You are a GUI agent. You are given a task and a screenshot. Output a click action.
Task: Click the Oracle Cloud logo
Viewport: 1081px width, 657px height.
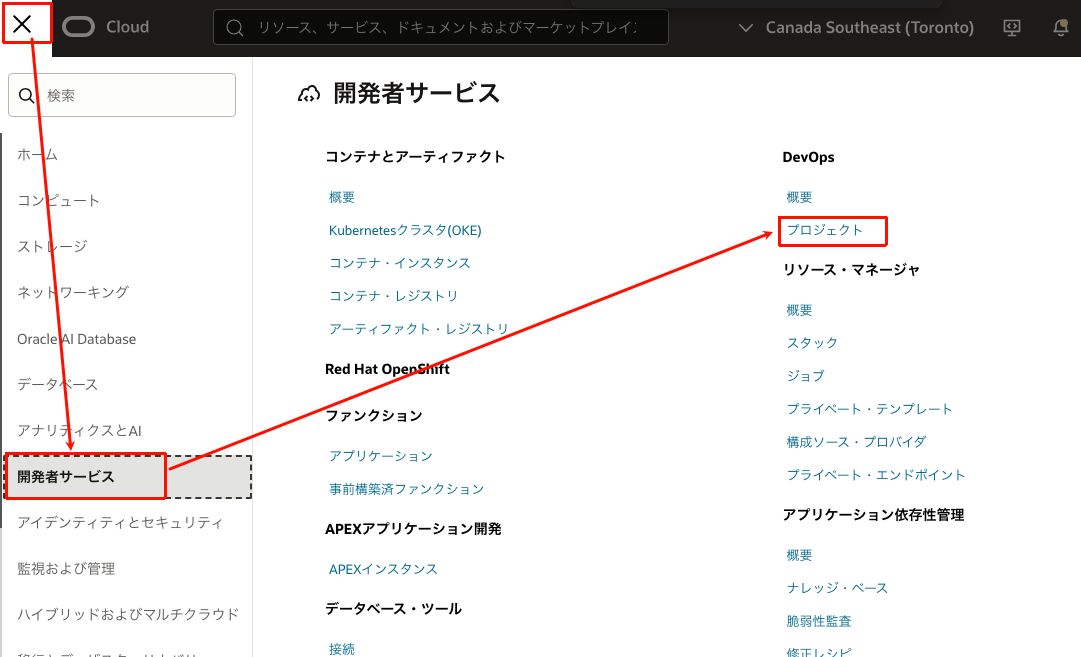[x=106, y=27]
